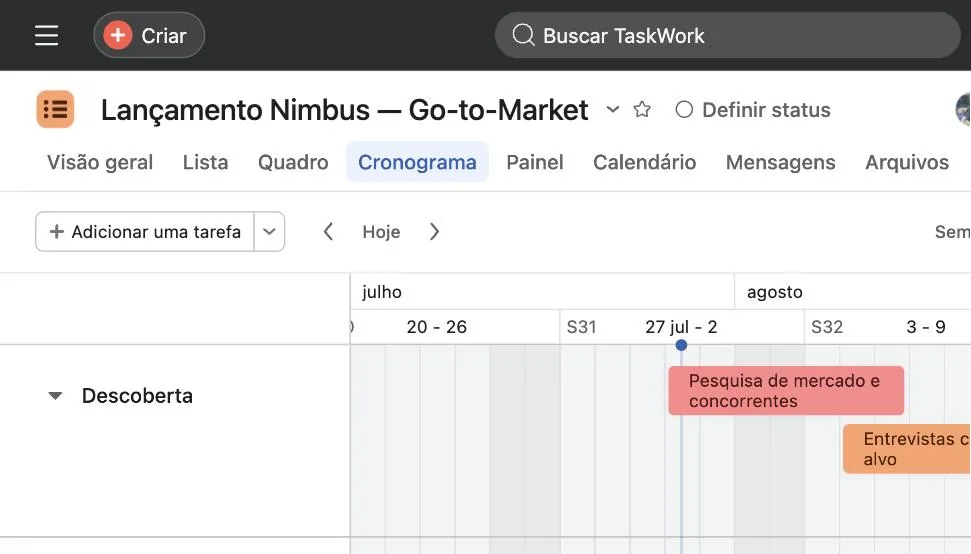Click the Definir status circle icon

tap(684, 110)
